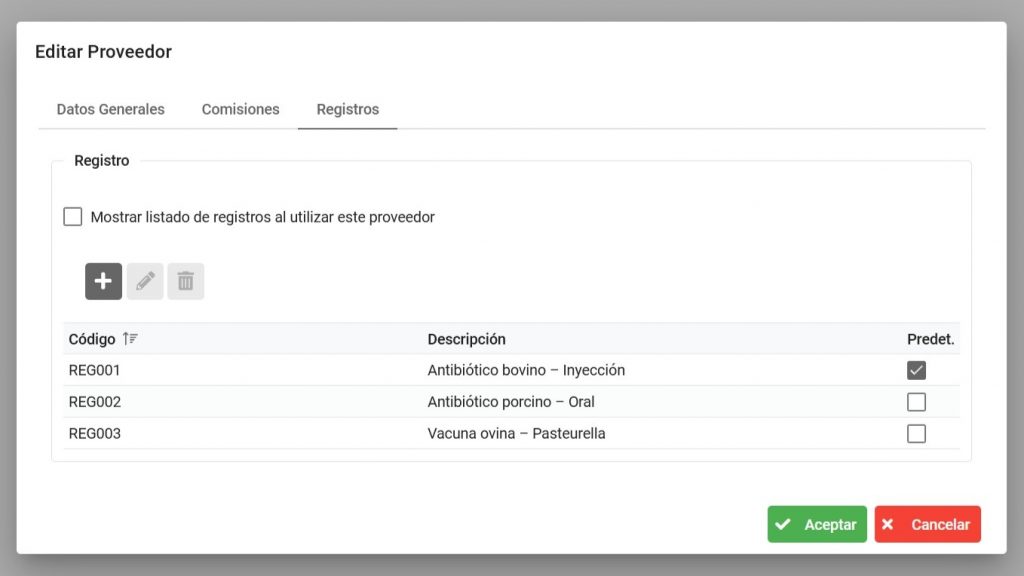This screenshot has width=1024, height=576.
Task: Enable Mostrar listado de registros checkbox
Action: (x=72, y=216)
